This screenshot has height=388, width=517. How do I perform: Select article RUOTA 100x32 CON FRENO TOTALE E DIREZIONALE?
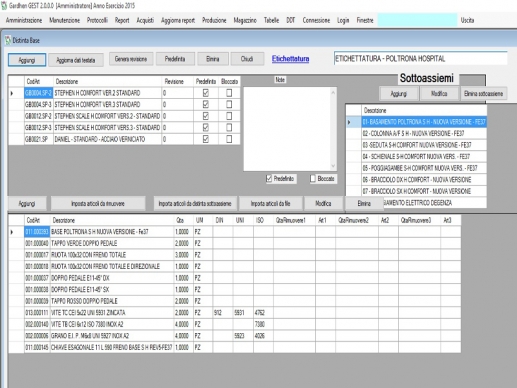click(235, 266)
